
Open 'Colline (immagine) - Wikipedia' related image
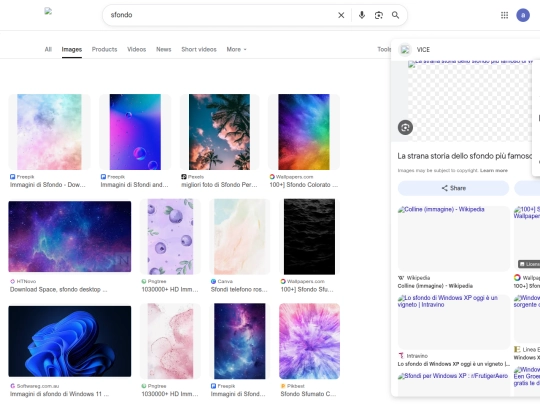pyautogui.click(x=453, y=238)
